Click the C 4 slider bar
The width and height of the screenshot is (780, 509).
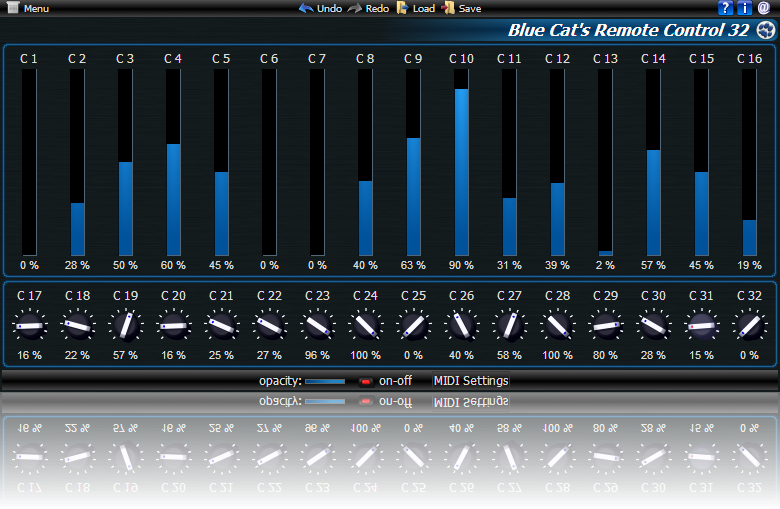tap(173, 162)
